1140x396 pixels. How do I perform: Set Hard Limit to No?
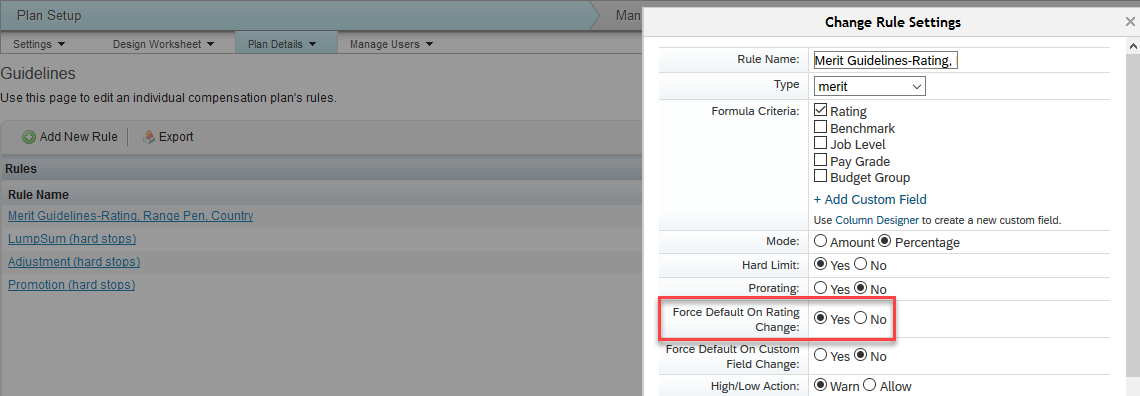[861, 264]
